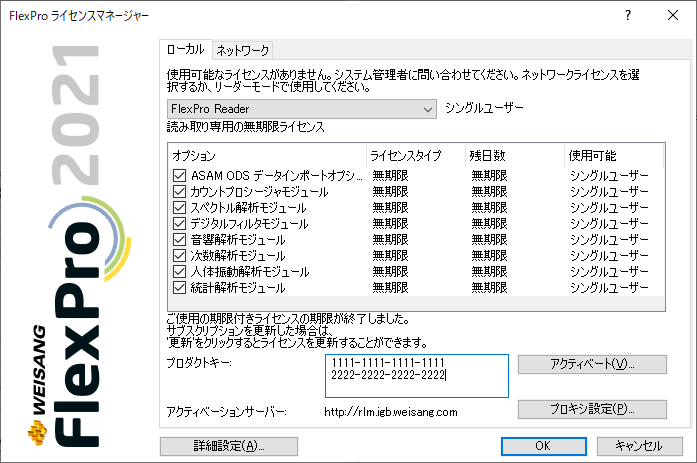The image size is (697, 463).
Task: Click the 1111-1111-1111-1111 key line
Action: [388, 363]
